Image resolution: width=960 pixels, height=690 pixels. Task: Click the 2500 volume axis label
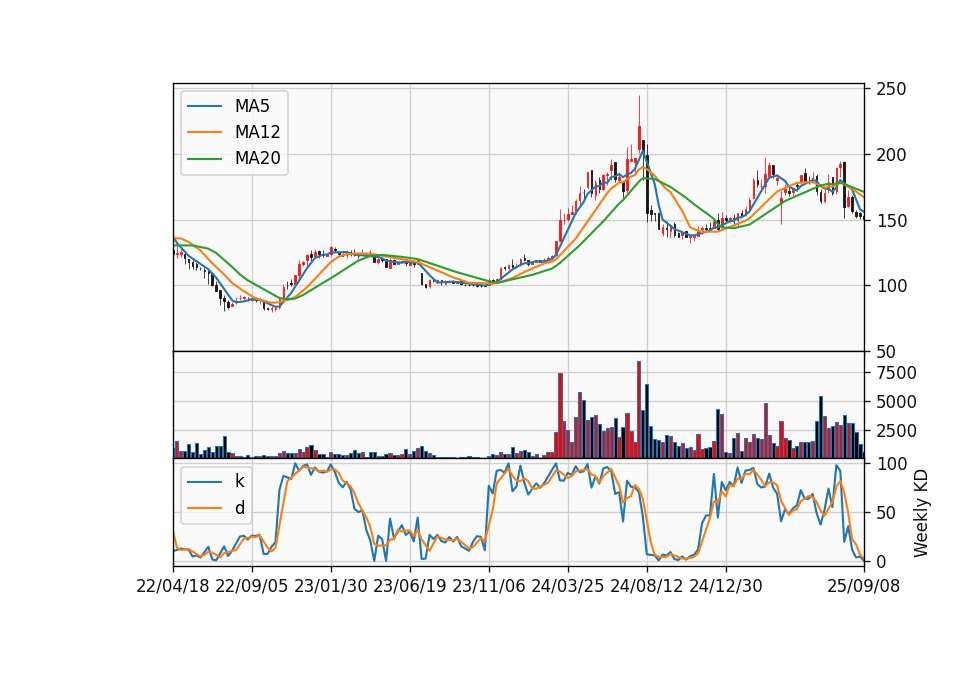coord(896,431)
